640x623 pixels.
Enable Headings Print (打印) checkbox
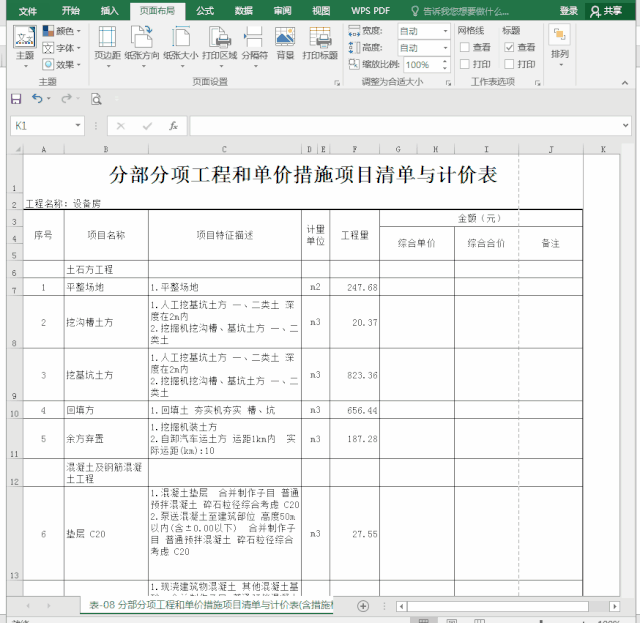(509, 64)
